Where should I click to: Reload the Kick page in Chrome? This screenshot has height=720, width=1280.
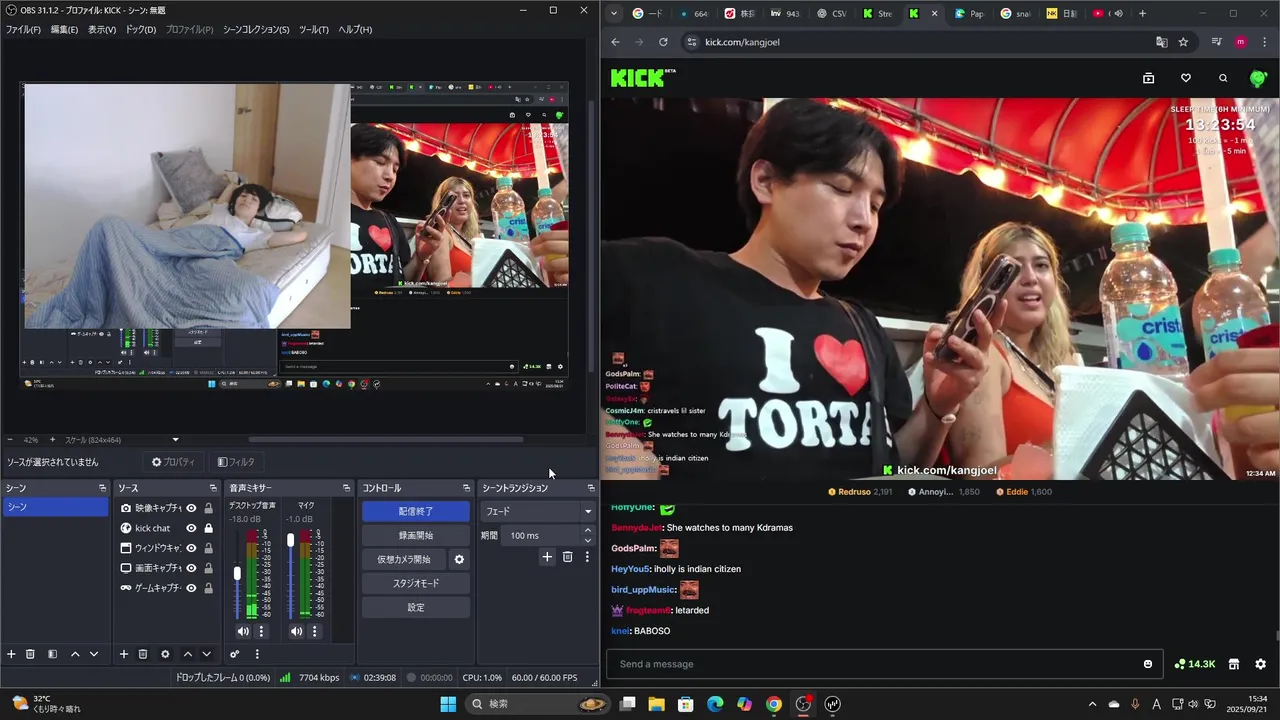(x=663, y=42)
